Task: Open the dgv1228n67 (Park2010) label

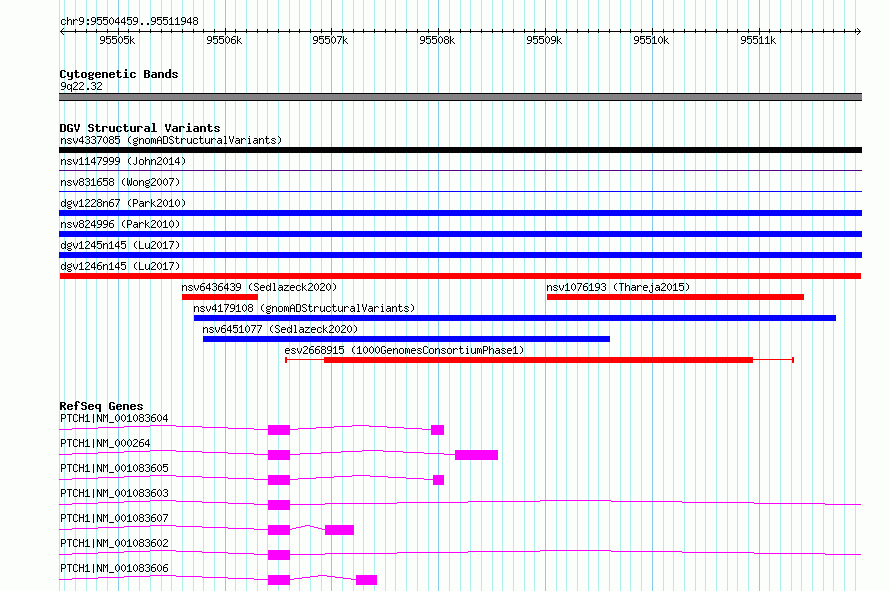Action: click(x=123, y=203)
